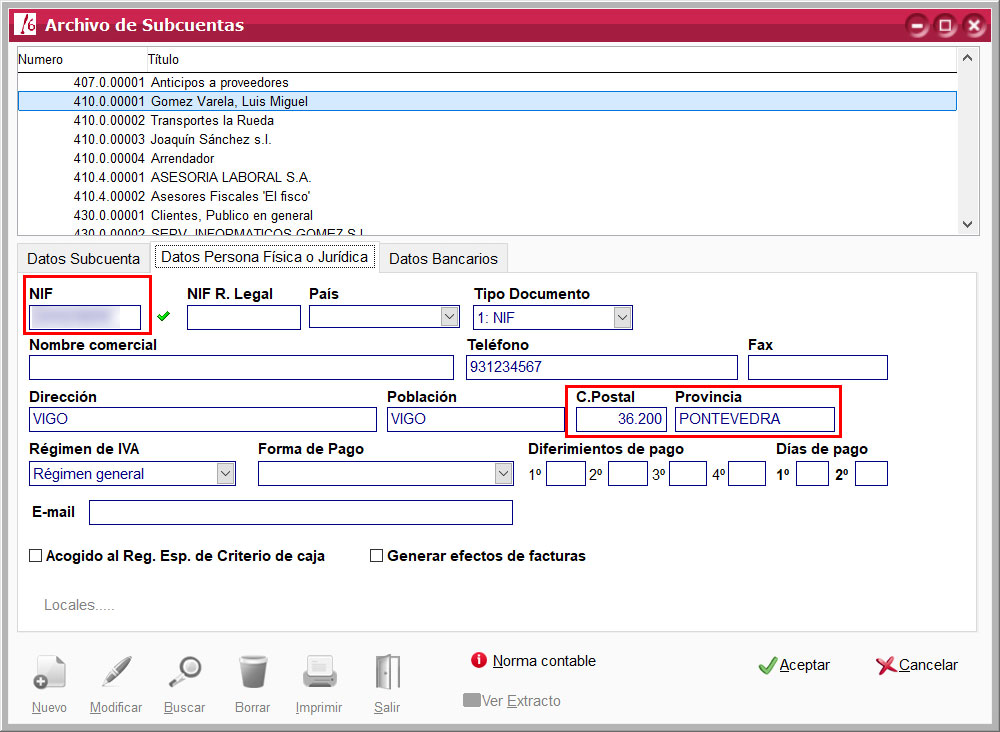The image size is (1000, 732).
Task: Click the Dirección field
Action: point(203,419)
